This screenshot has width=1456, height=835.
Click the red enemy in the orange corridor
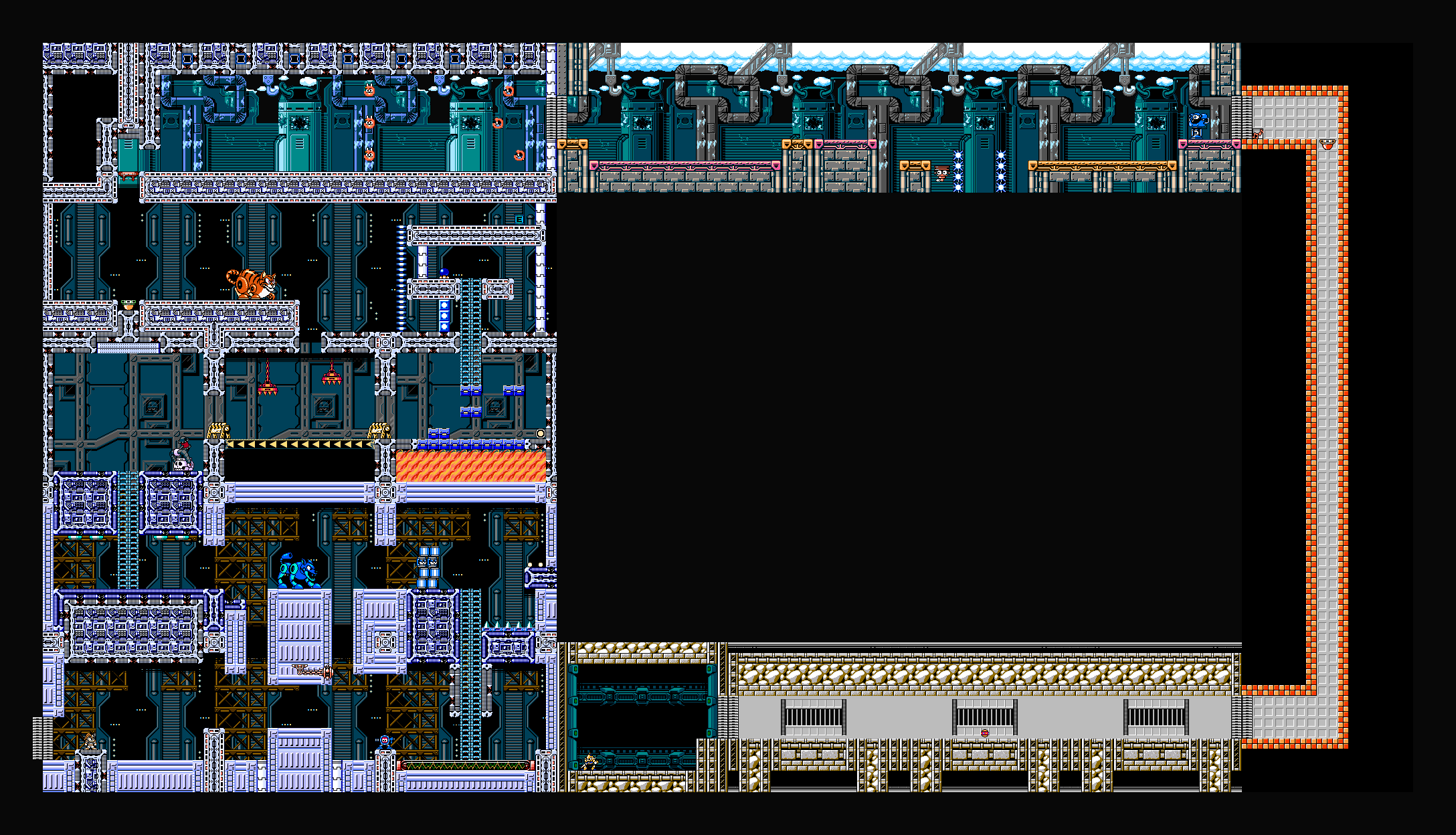[x=1327, y=143]
